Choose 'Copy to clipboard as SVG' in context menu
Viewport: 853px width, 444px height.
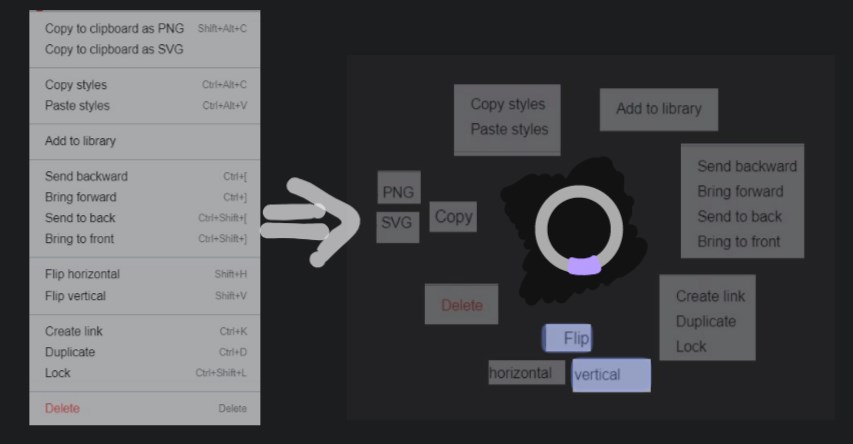pyautogui.click(x=145, y=50)
